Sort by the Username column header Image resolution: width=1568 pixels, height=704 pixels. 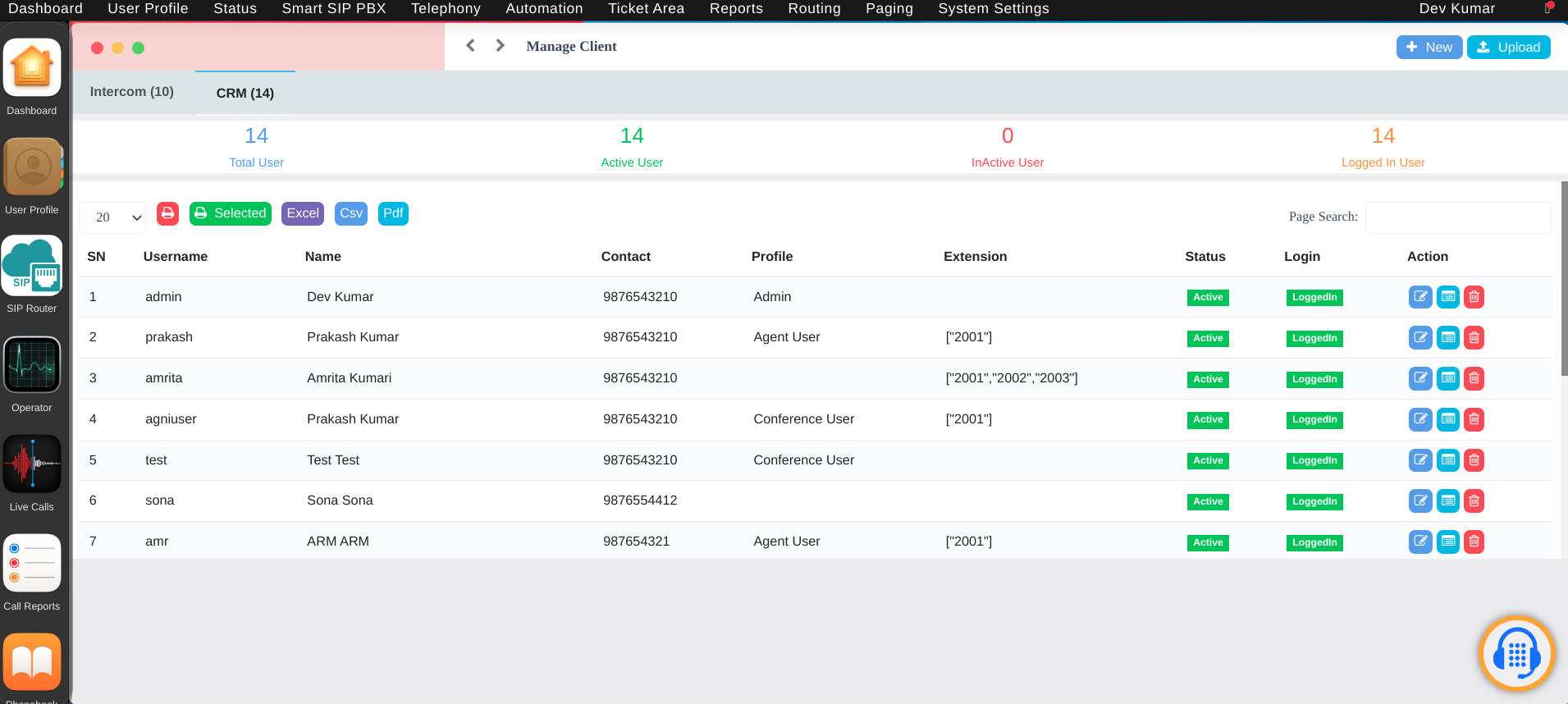tap(176, 257)
